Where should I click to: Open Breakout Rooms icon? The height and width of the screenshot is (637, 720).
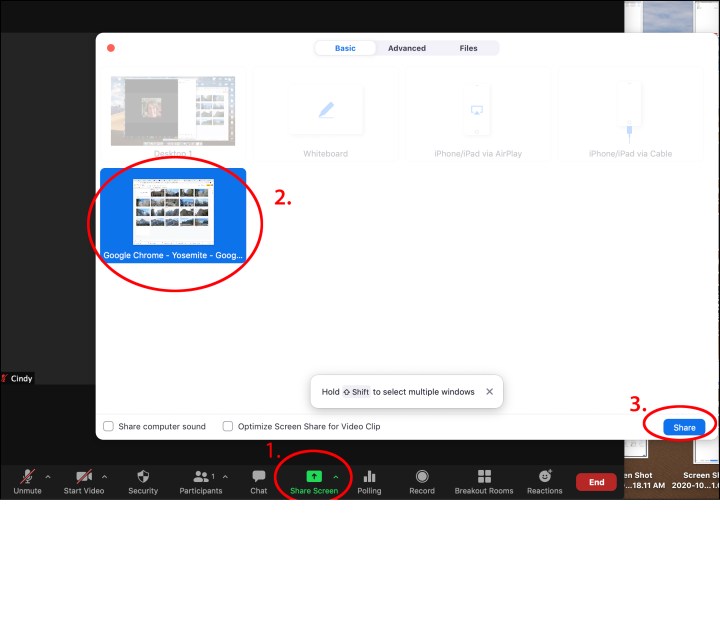click(x=485, y=476)
